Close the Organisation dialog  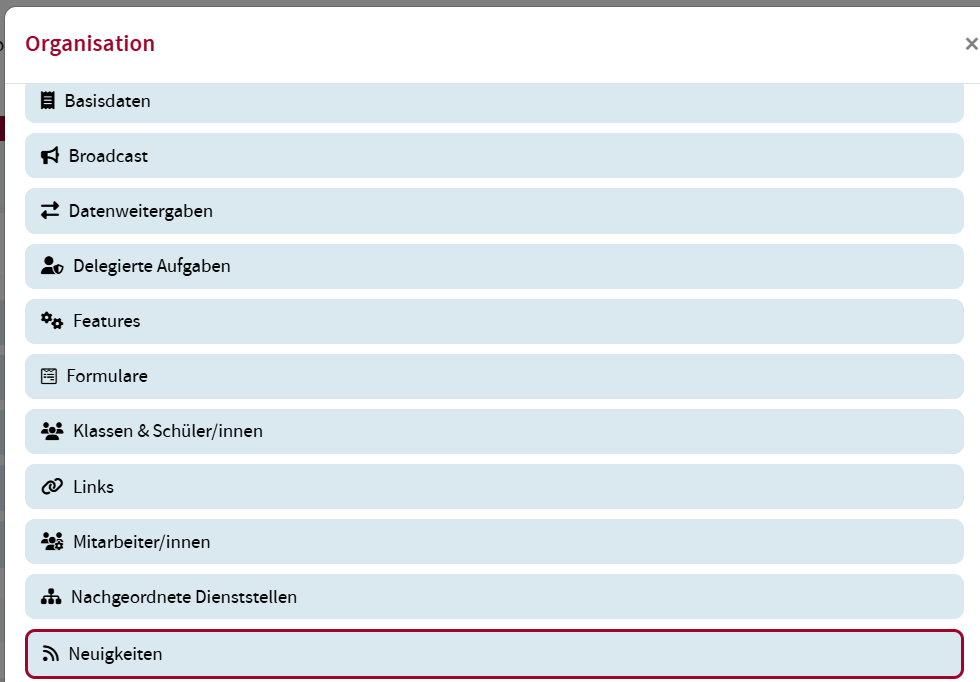click(x=970, y=44)
